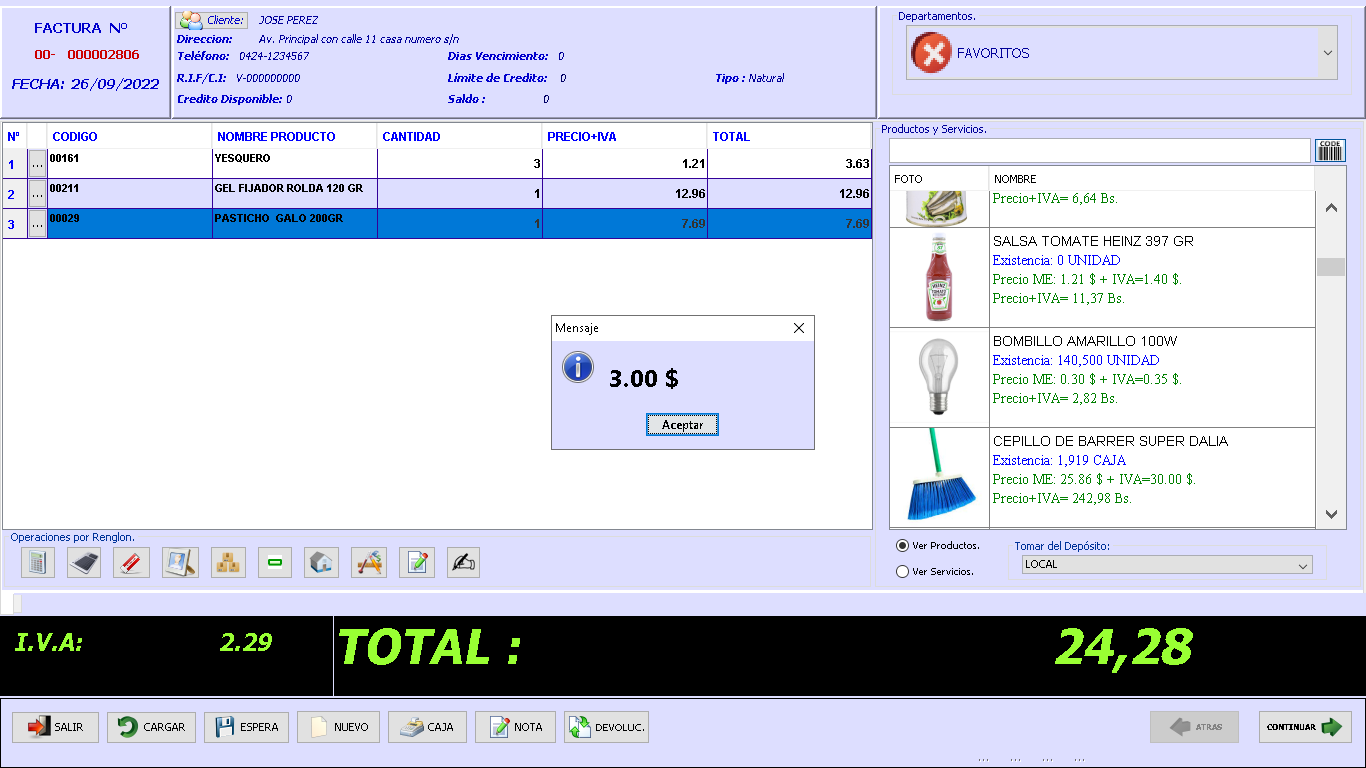
Task: Put invoice on hold with ESPERA
Action: 247,727
